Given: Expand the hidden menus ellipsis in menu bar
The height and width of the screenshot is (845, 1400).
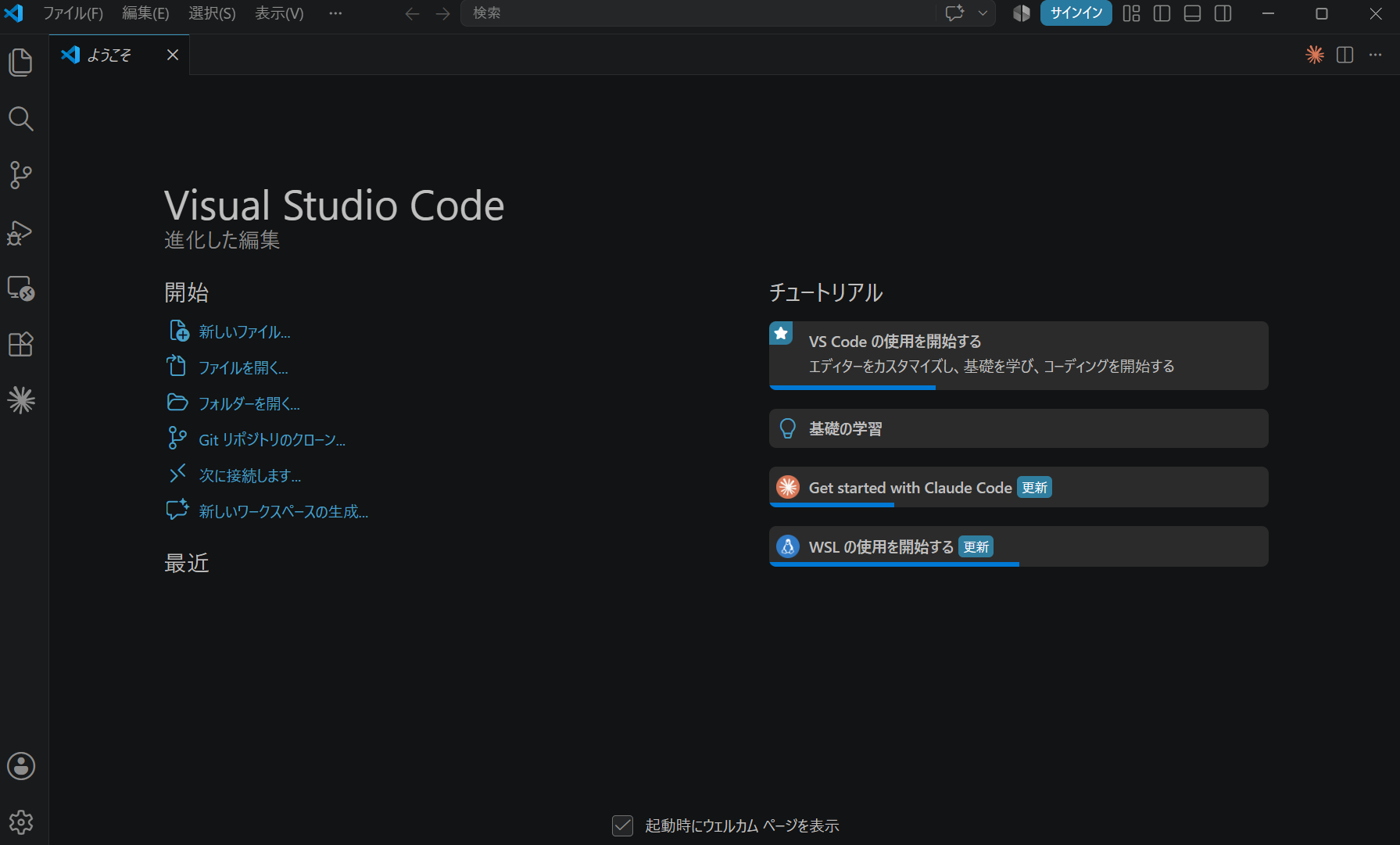Looking at the screenshot, I should coord(335,13).
